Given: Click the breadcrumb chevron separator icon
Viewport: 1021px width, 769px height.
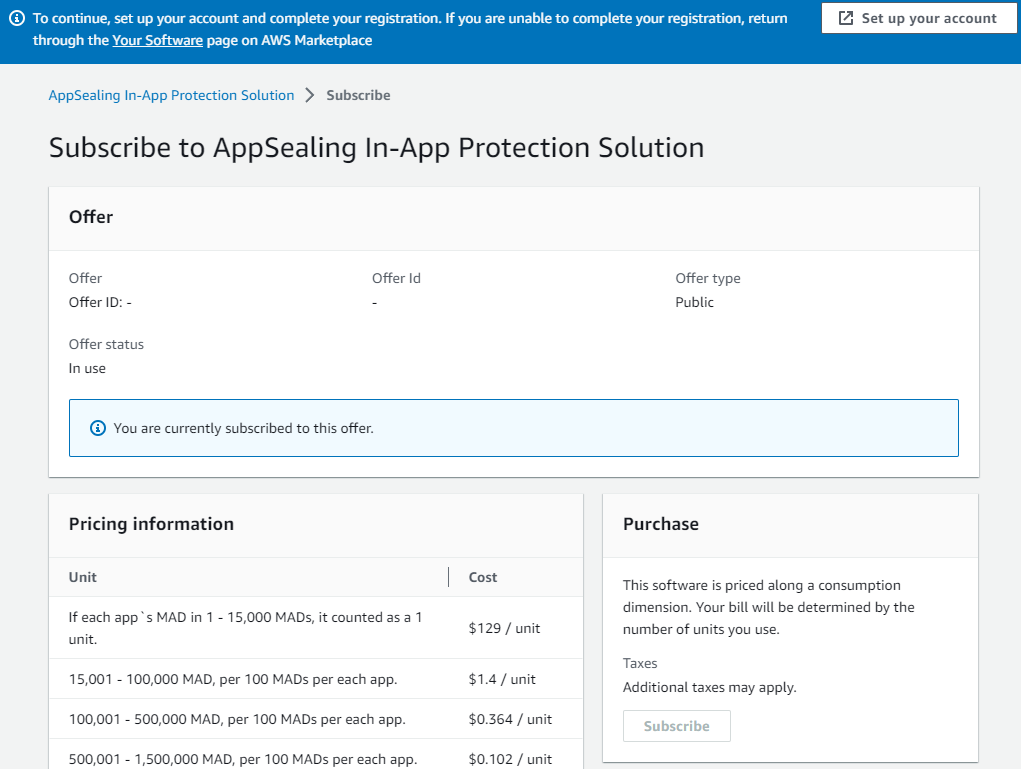Looking at the screenshot, I should (310, 95).
